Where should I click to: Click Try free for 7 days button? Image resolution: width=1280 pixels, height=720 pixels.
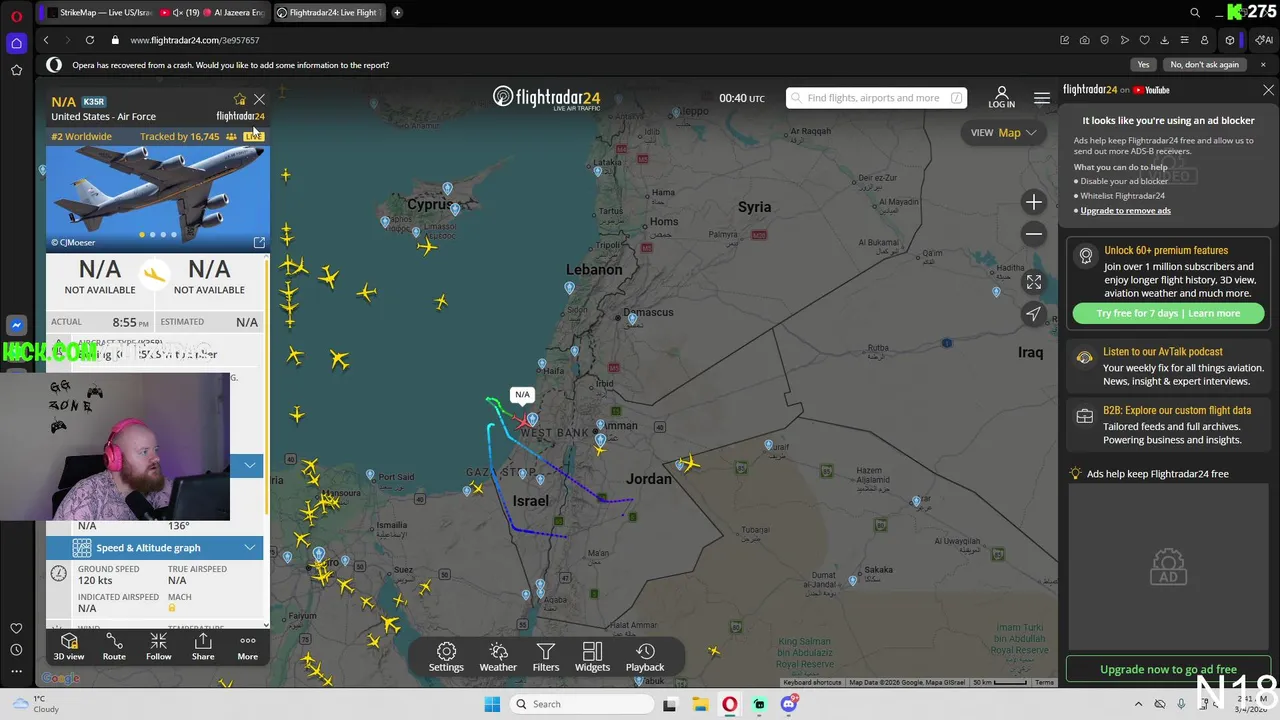pyautogui.click(x=1168, y=313)
